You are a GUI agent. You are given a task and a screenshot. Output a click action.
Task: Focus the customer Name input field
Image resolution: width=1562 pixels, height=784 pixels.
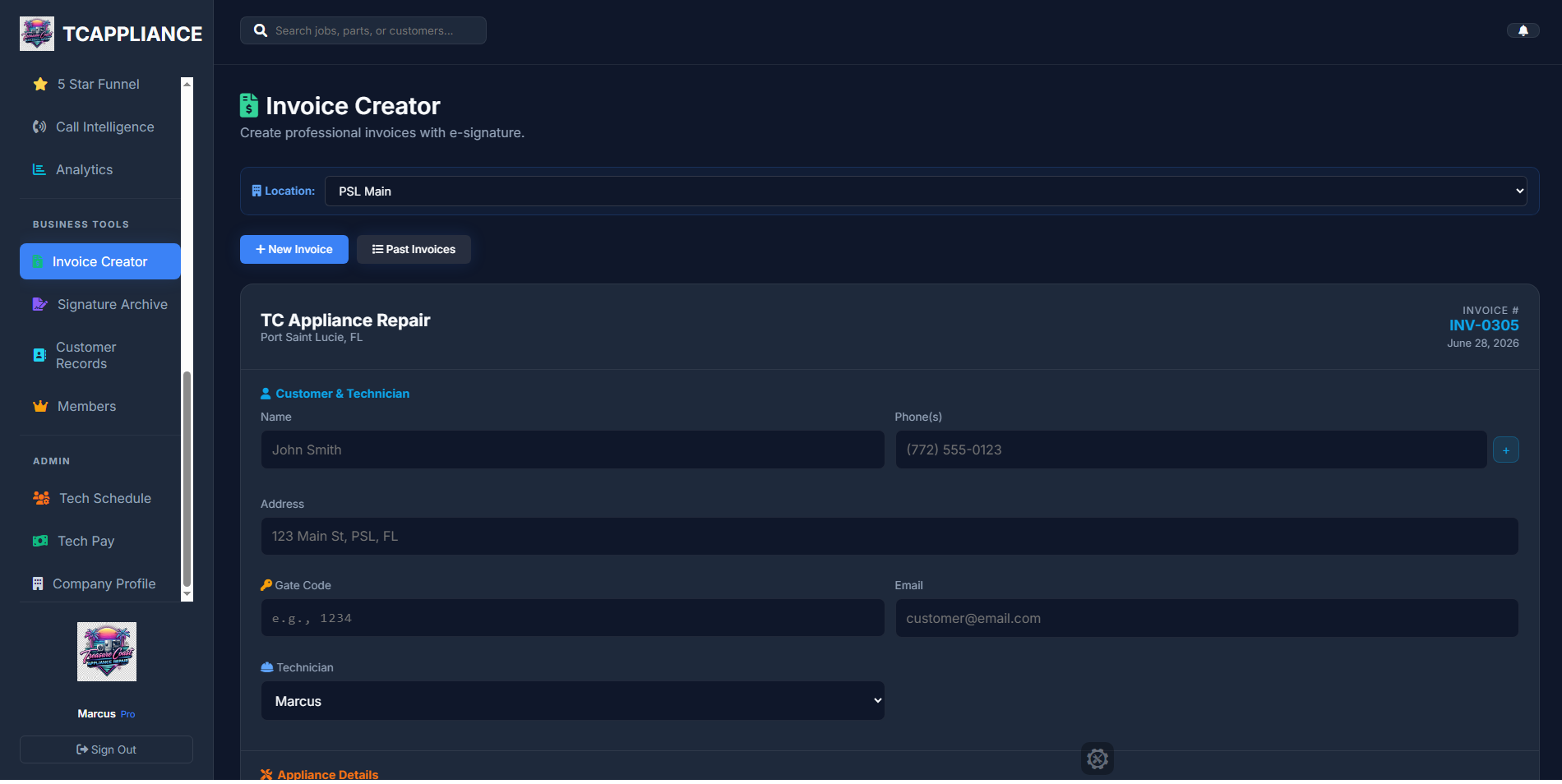click(x=573, y=450)
